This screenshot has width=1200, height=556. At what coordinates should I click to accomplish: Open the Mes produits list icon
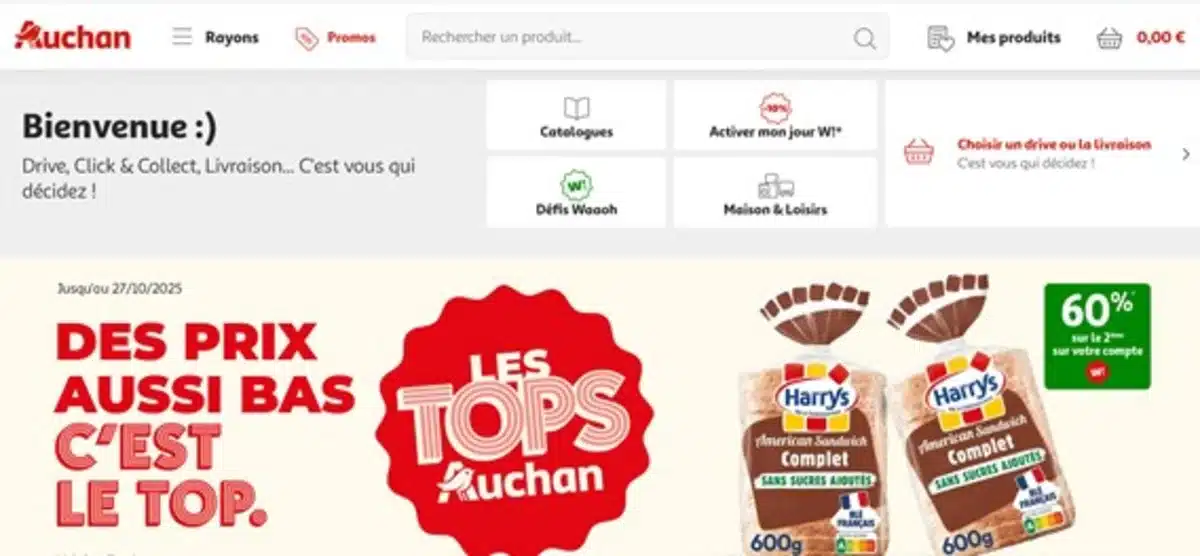[x=940, y=38]
